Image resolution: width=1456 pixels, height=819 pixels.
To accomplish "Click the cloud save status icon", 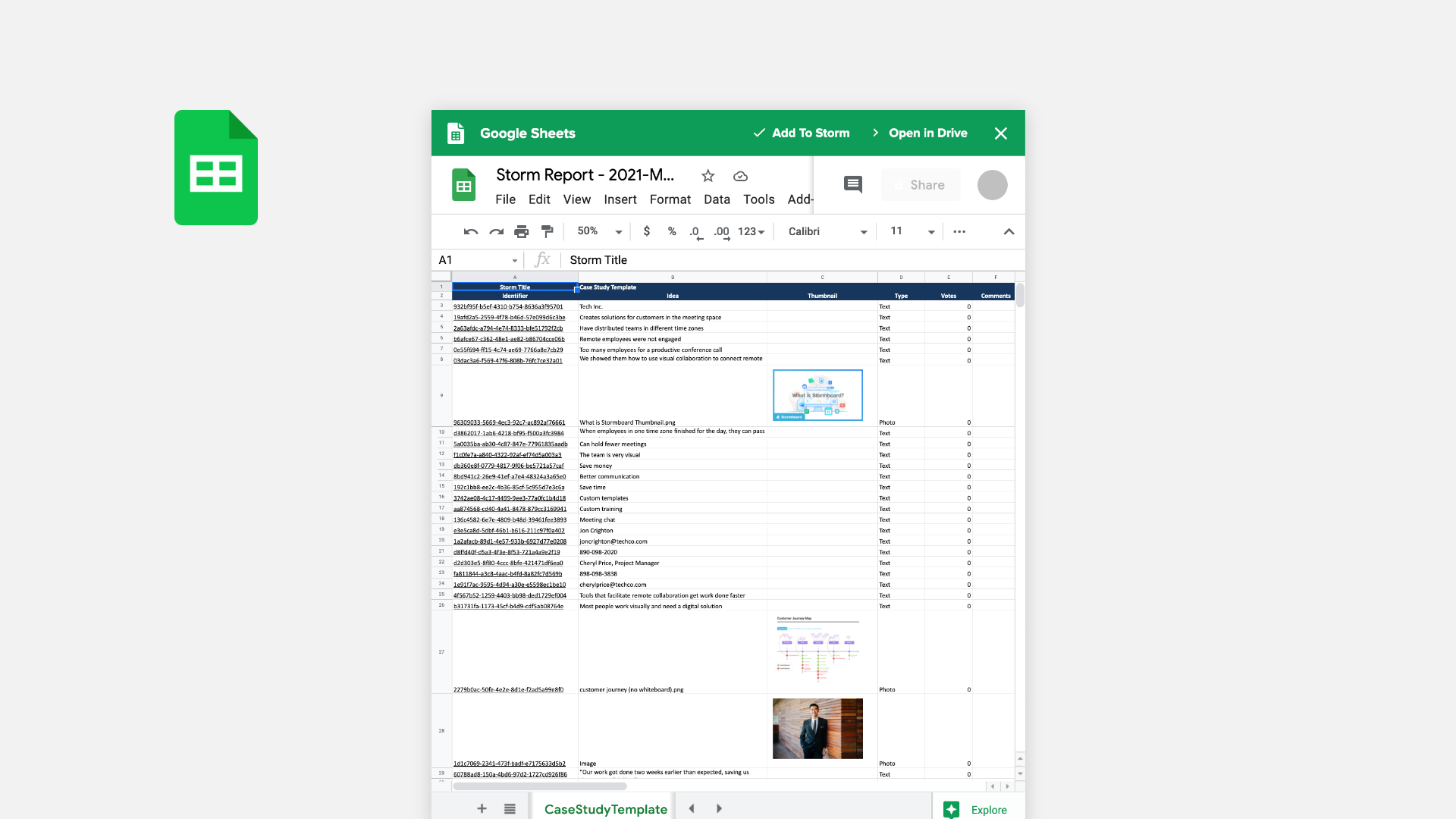I will [741, 176].
